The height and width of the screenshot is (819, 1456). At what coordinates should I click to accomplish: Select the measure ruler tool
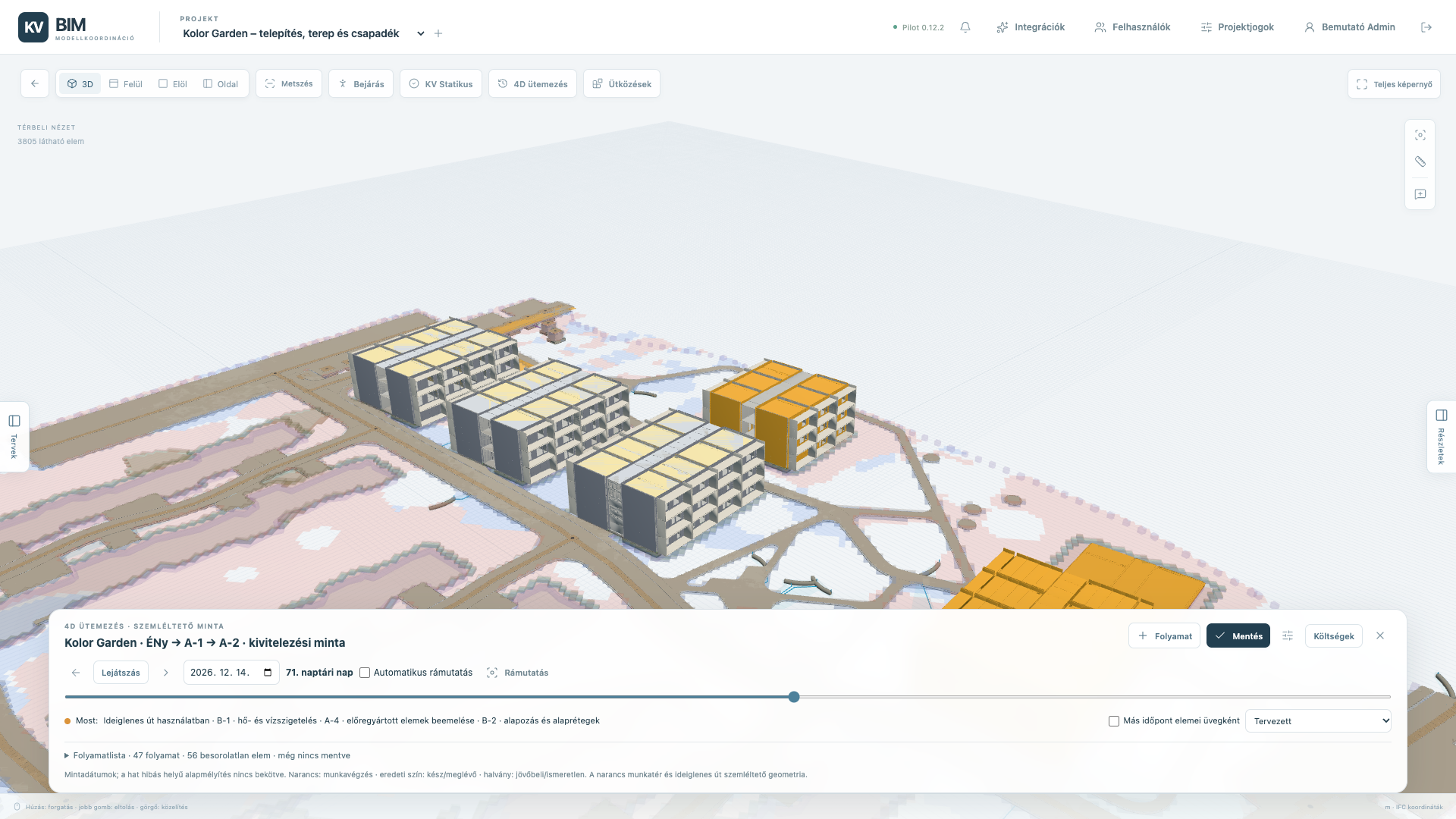tap(1420, 162)
